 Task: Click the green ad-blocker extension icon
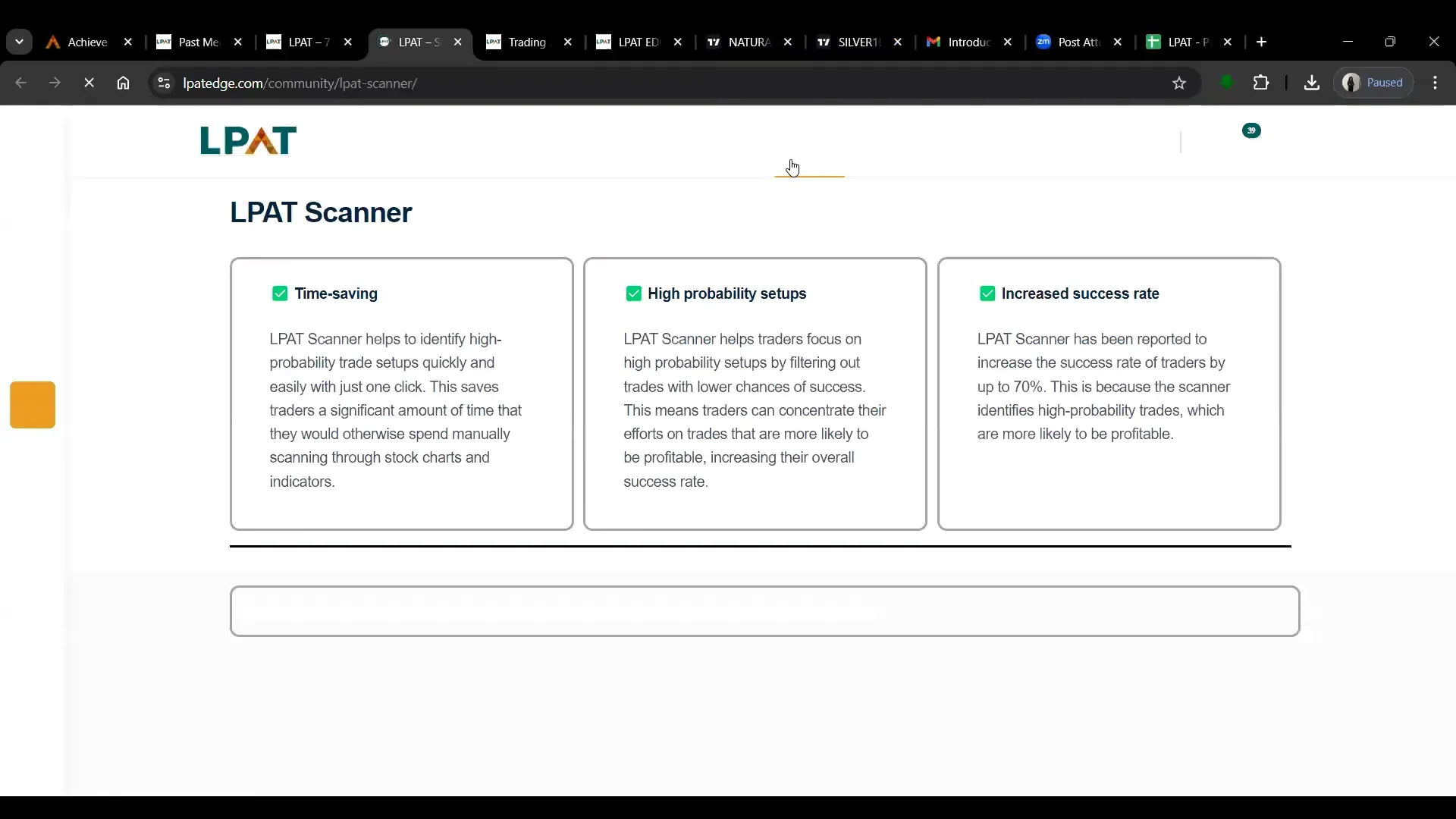(1227, 83)
